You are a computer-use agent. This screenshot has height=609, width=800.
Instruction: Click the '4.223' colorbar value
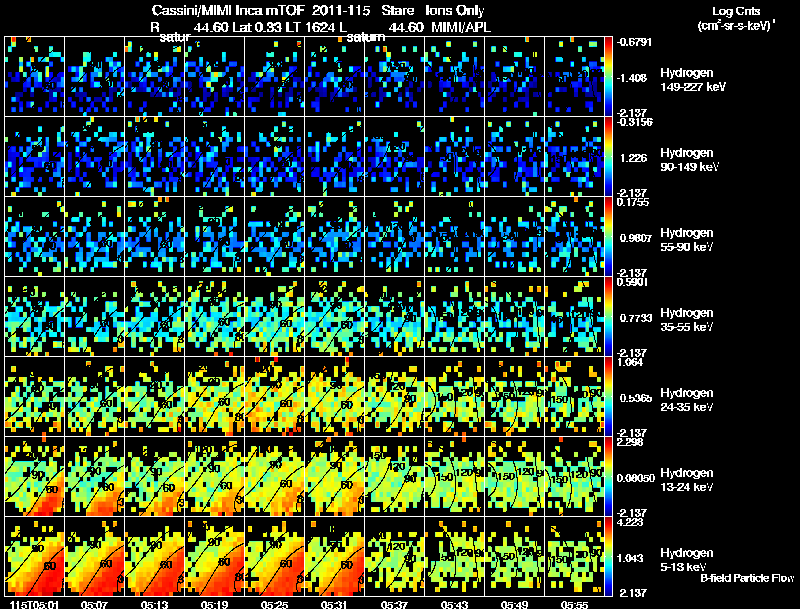point(630,522)
